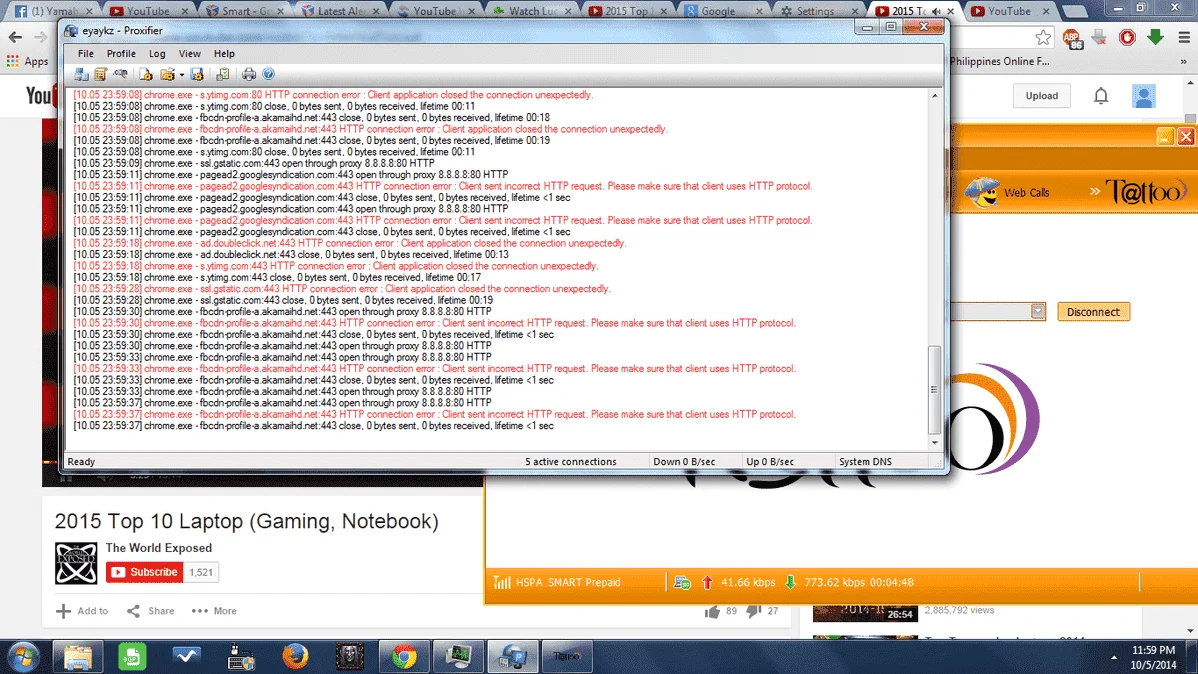Screen dimensions: 1198x674
Task: Click the red Subscribe button
Action: (x=144, y=572)
